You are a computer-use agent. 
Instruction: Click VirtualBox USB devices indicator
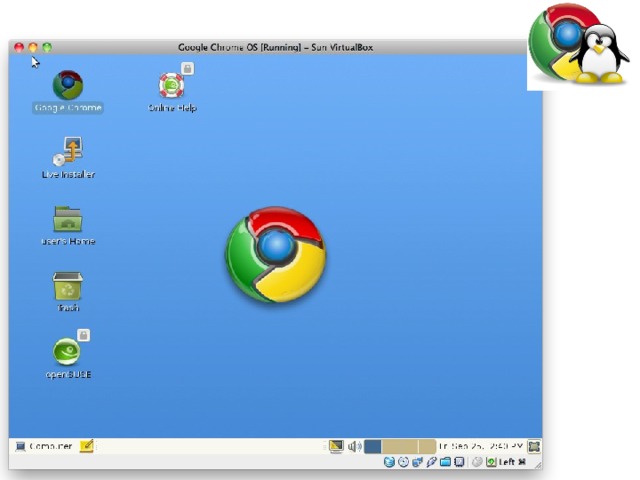click(x=431, y=462)
